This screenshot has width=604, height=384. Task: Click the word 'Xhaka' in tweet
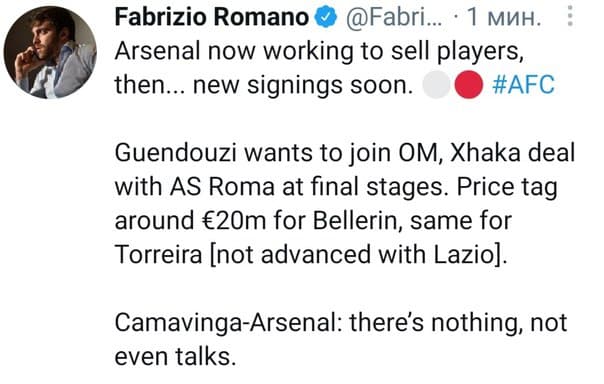[485, 153]
